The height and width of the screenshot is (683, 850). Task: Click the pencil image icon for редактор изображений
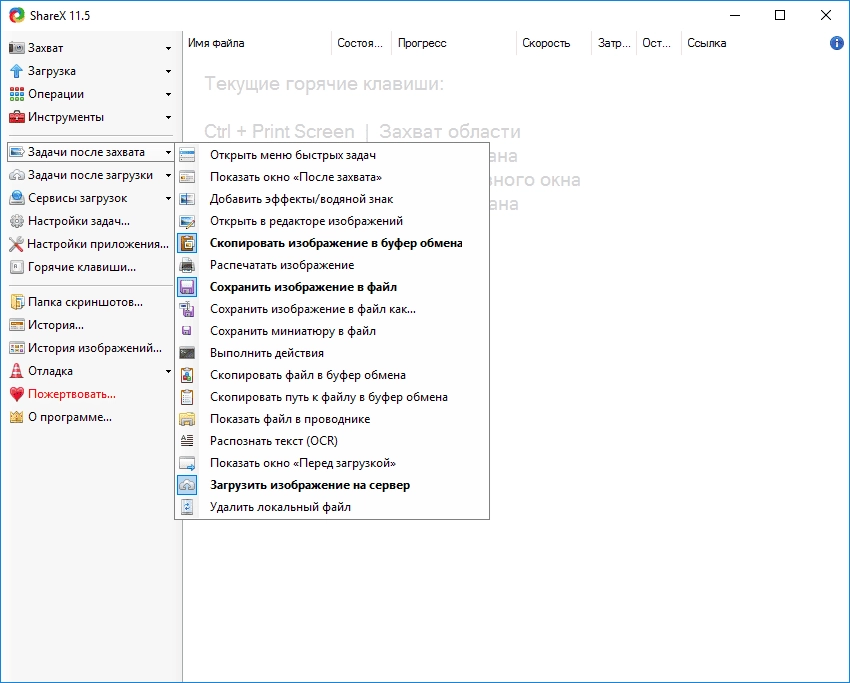[x=187, y=221]
